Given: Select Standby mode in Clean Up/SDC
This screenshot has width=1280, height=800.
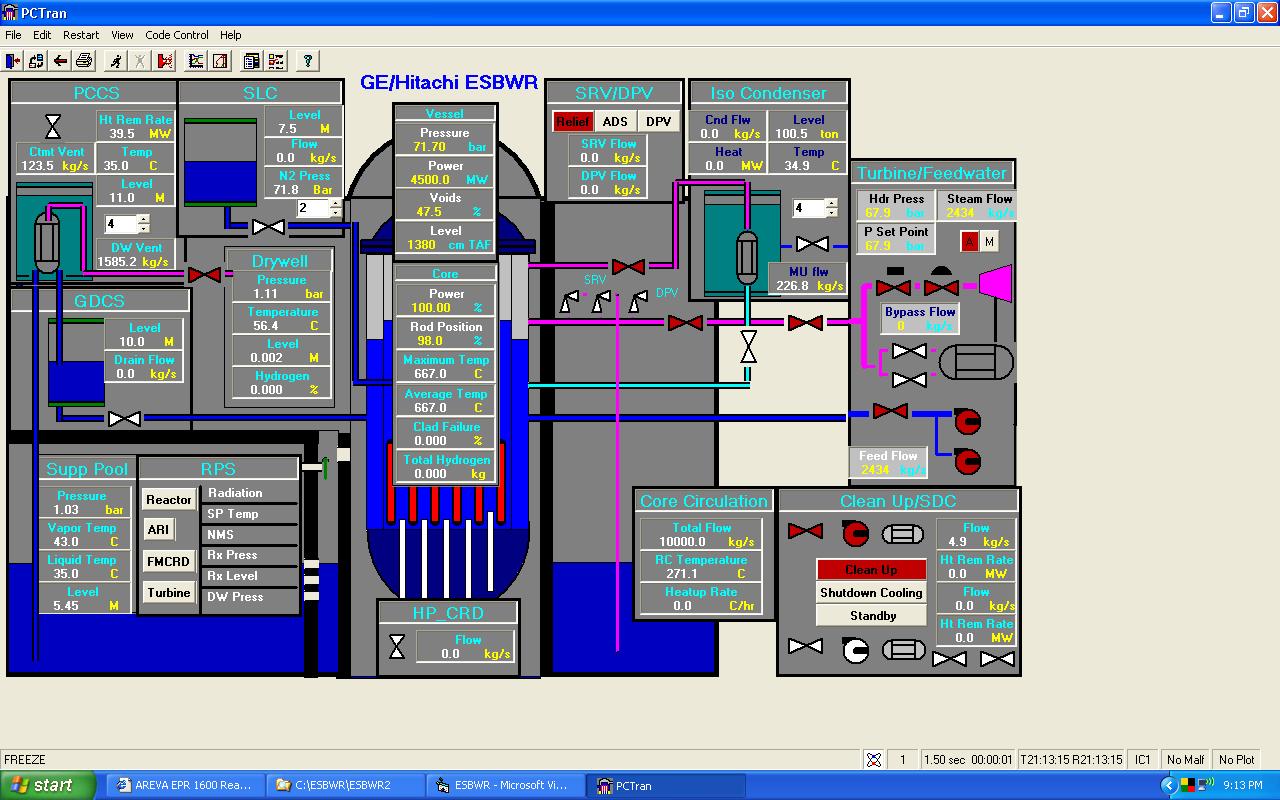Looking at the screenshot, I should tap(871, 615).
